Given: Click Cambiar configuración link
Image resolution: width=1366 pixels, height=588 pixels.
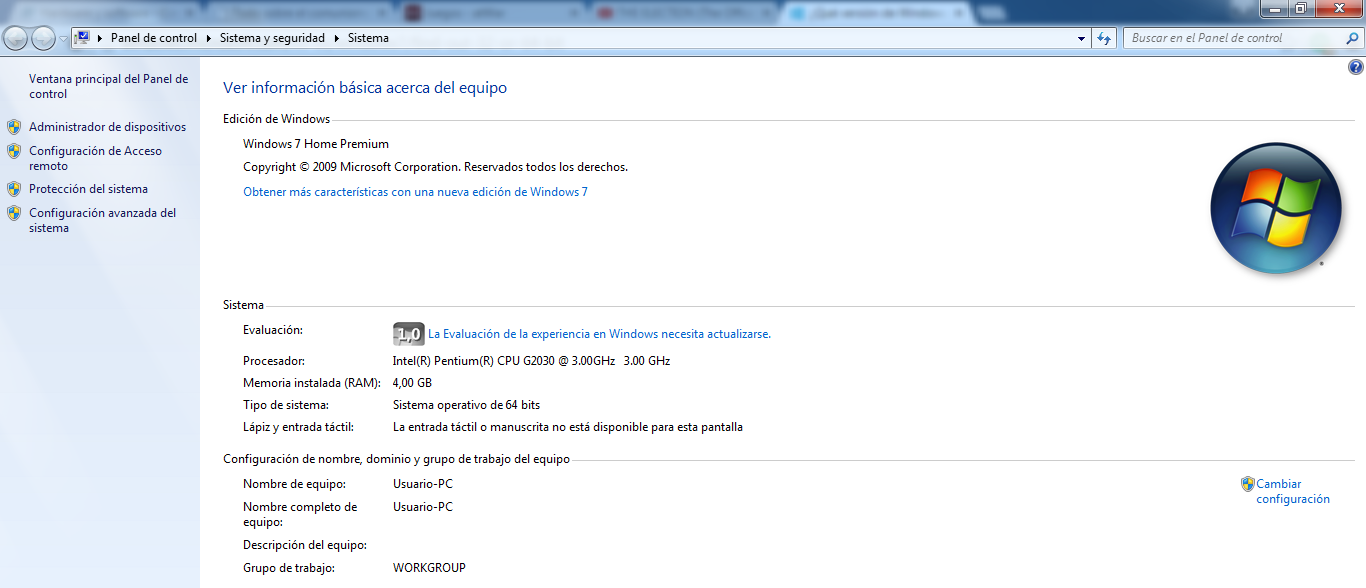Looking at the screenshot, I should [x=1293, y=491].
